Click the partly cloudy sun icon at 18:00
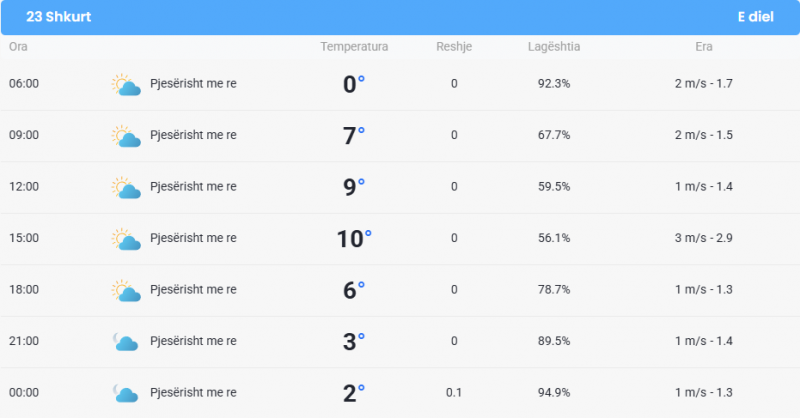The image size is (800, 418). tap(126, 290)
